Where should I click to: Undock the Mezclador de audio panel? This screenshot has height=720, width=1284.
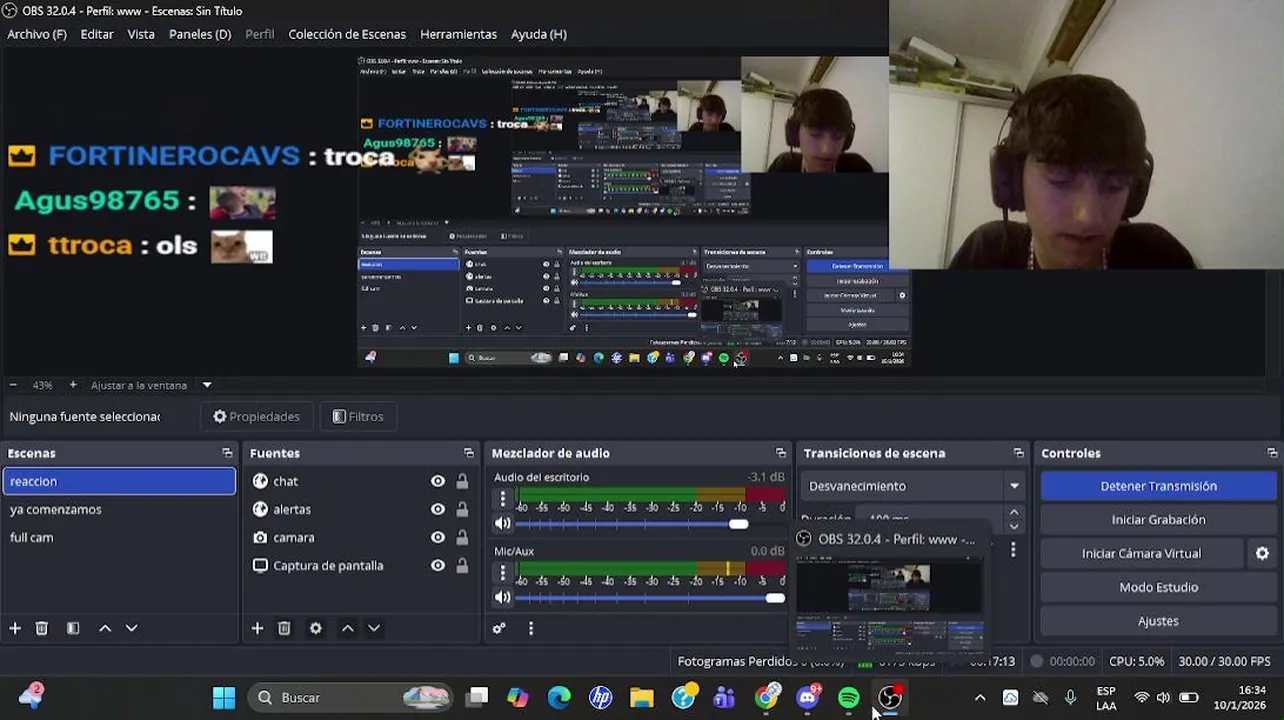pyautogui.click(x=781, y=453)
